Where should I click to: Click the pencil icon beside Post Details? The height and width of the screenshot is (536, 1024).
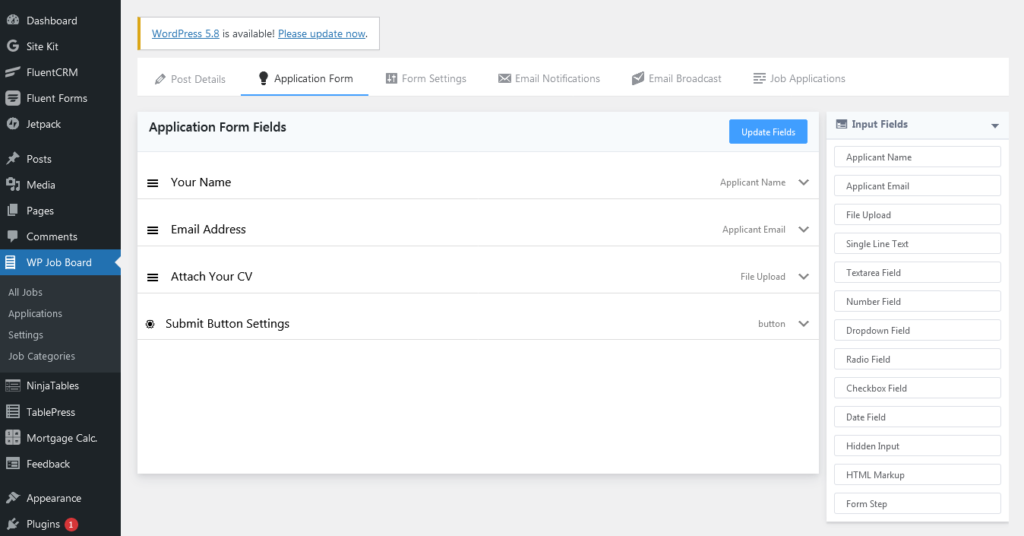(160, 79)
